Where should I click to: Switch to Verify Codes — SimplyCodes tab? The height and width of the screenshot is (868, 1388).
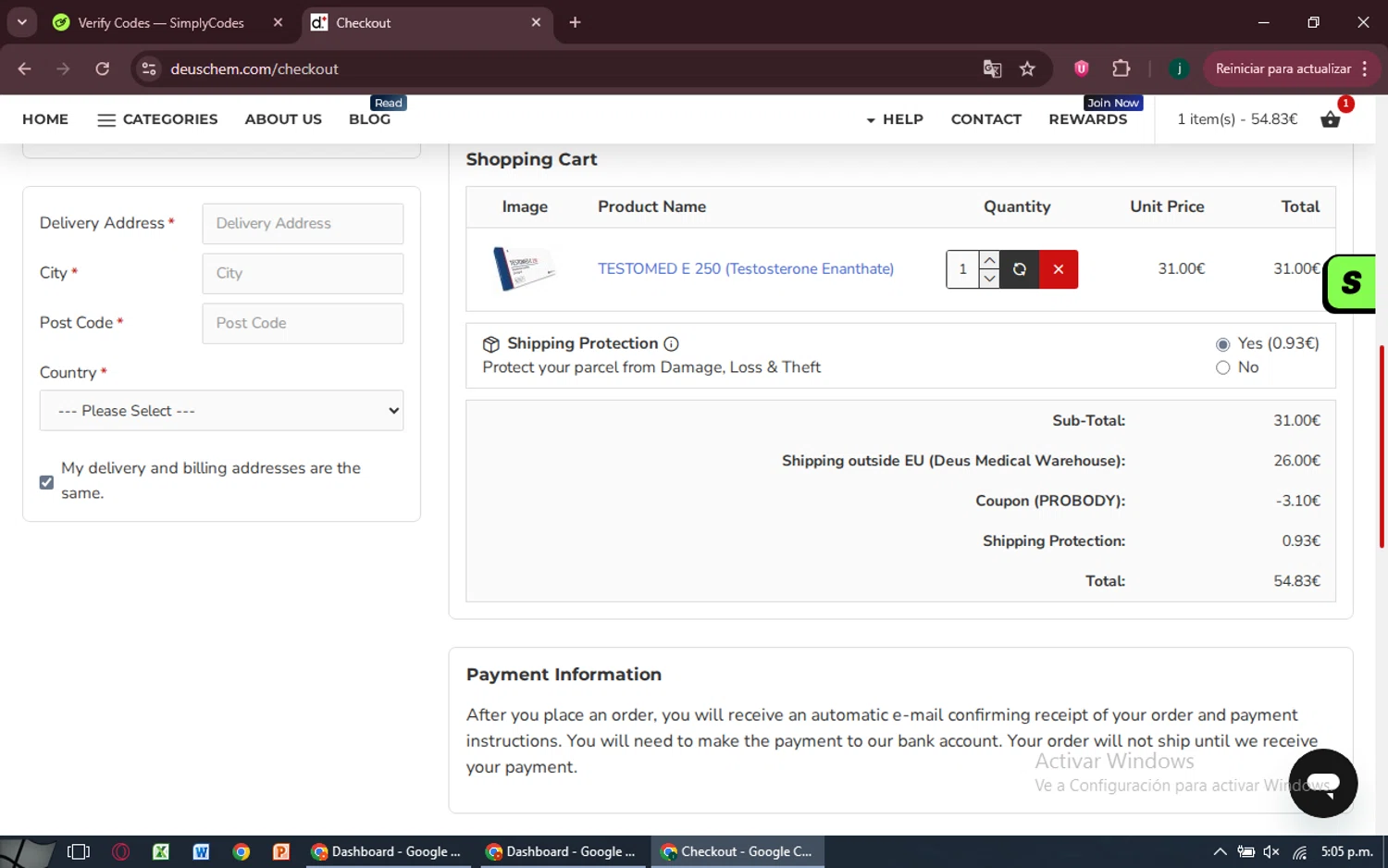(161, 22)
